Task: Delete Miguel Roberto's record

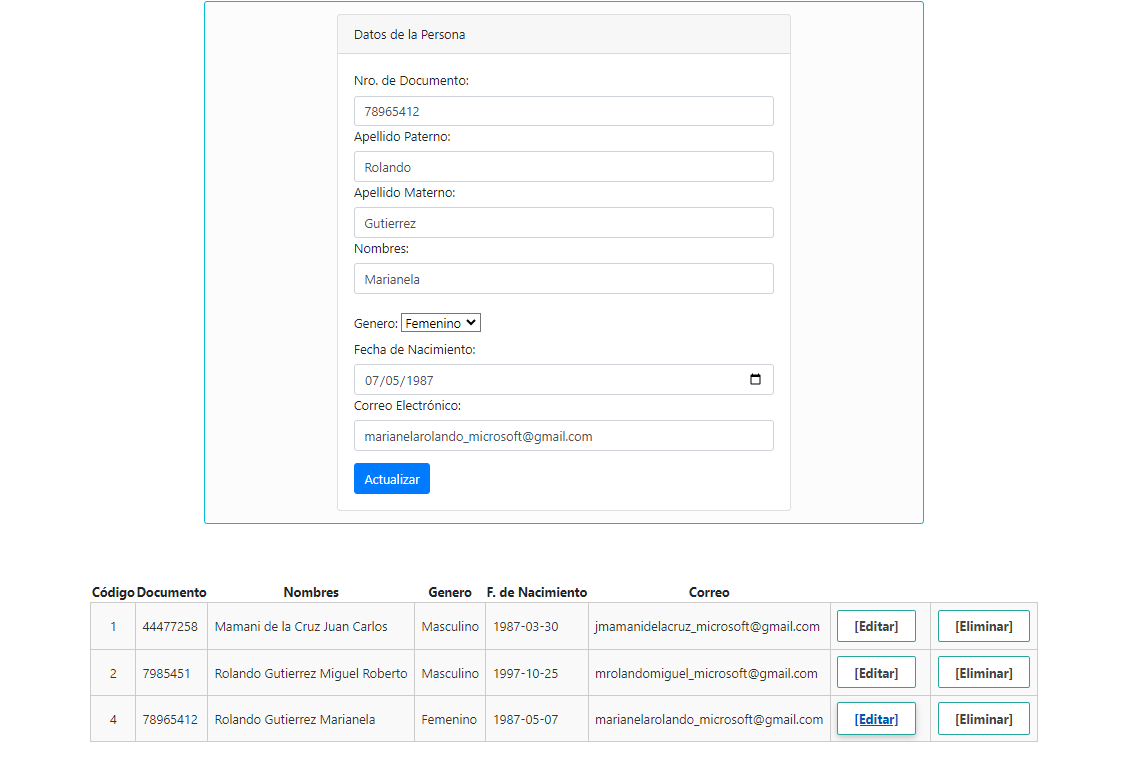Action: [x=983, y=673]
